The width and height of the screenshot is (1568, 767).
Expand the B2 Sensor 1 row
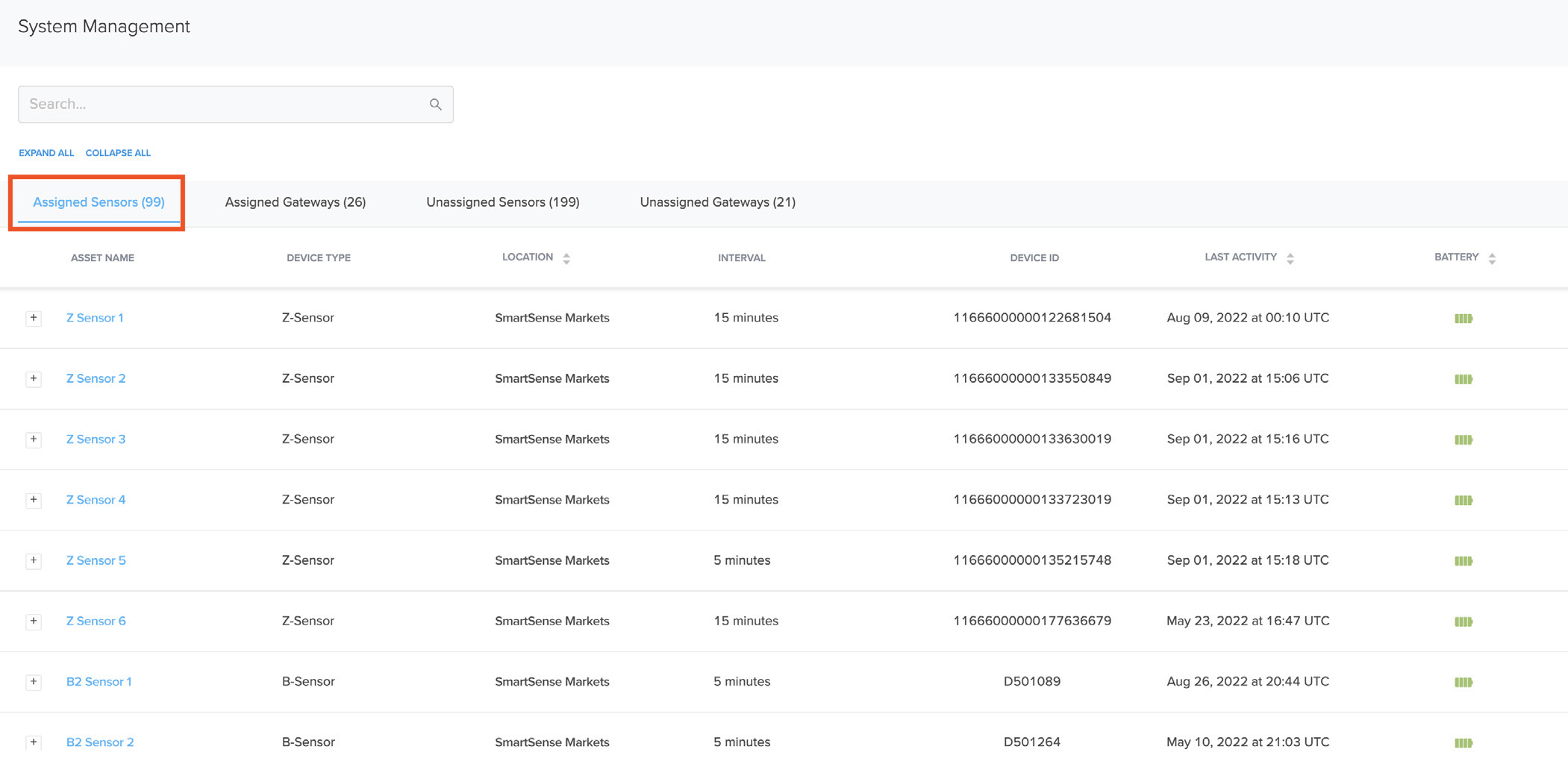click(x=34, y=681)
